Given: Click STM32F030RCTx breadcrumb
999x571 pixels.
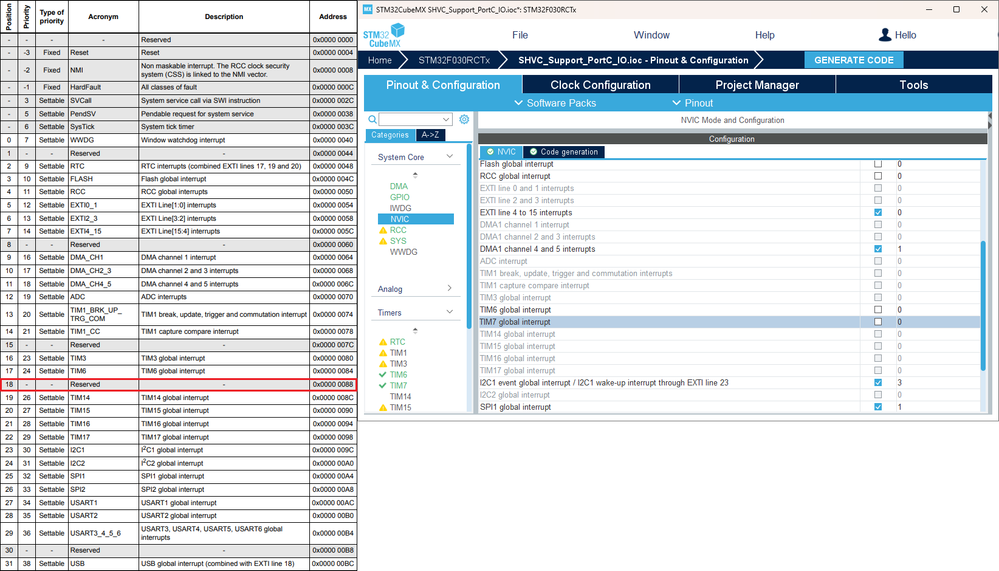Looking at the screenshot, I should [454, 60].
